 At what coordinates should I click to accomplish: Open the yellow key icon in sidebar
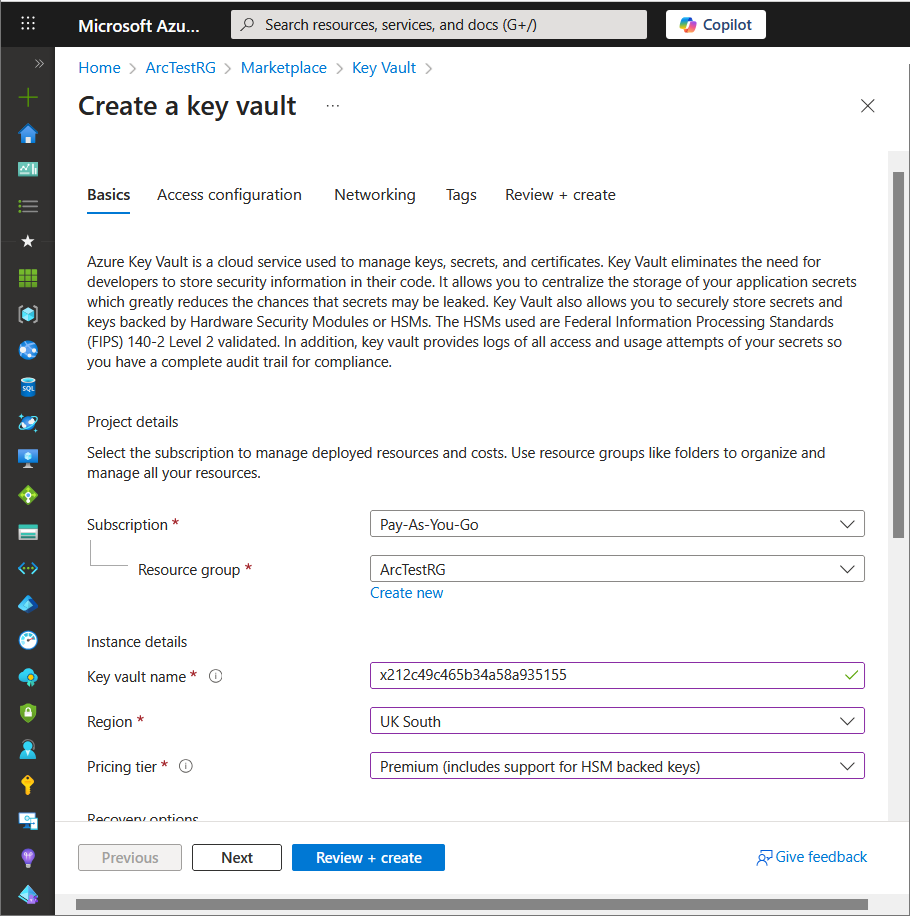[28, 785]
